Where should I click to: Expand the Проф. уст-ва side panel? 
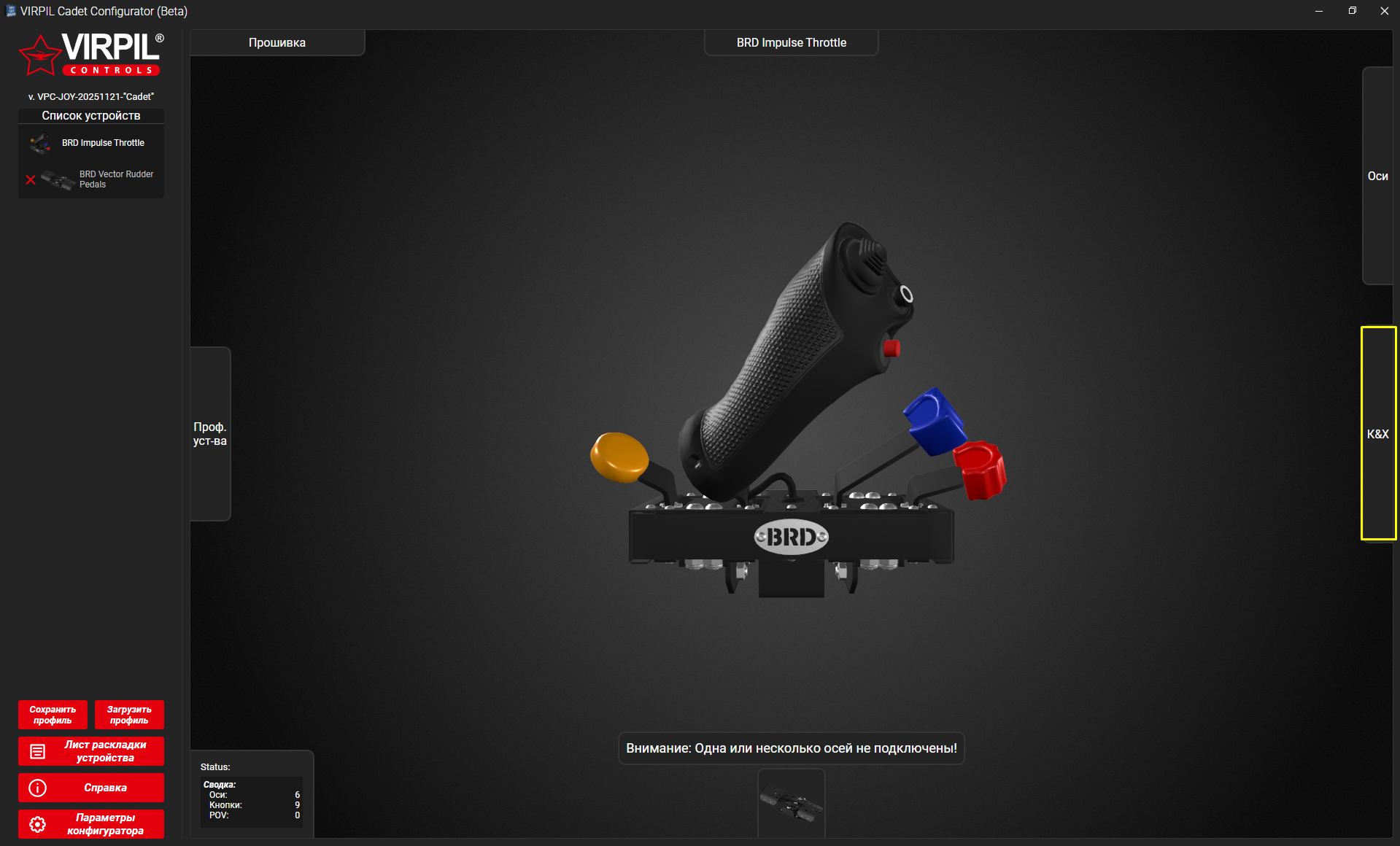210,434
